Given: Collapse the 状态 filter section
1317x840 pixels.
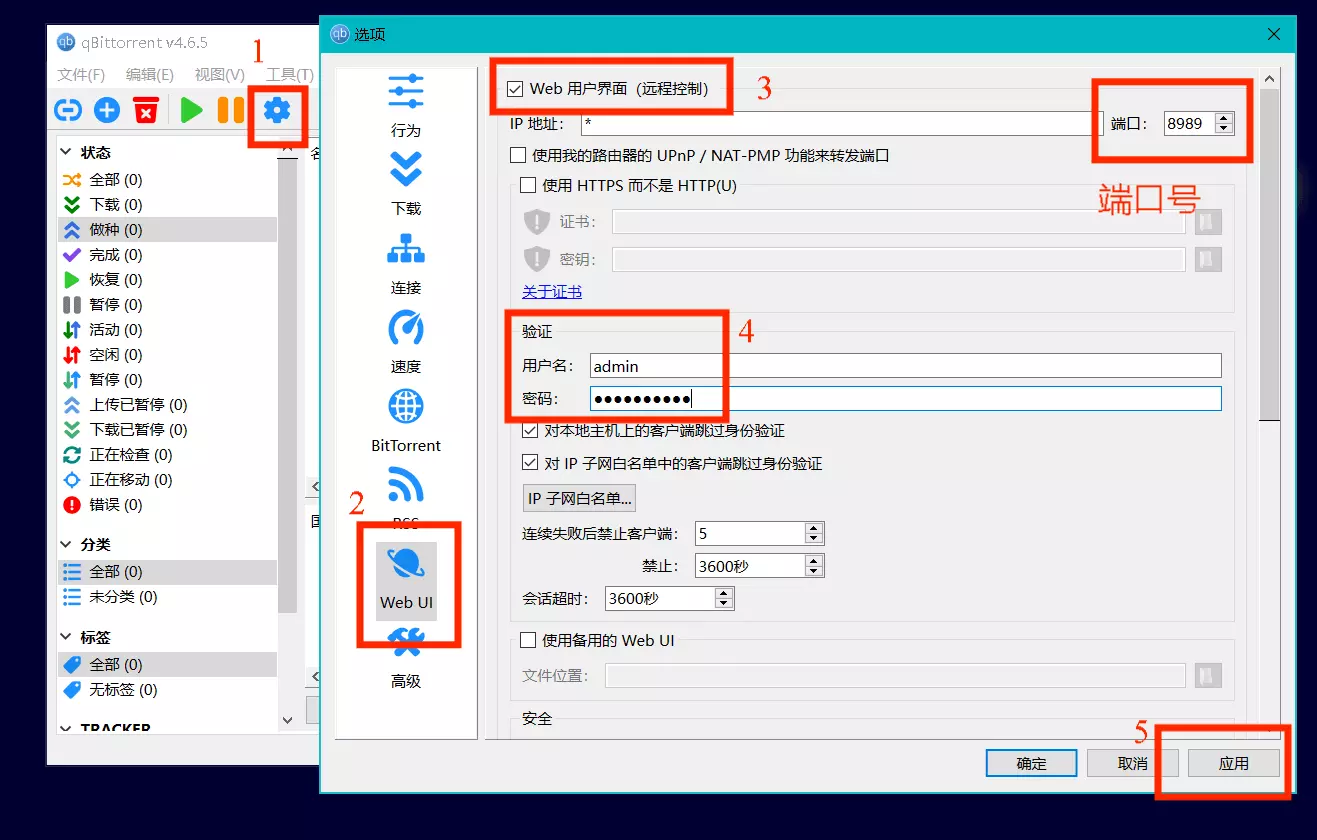Looking at the screenshot, I should [66, 153].
